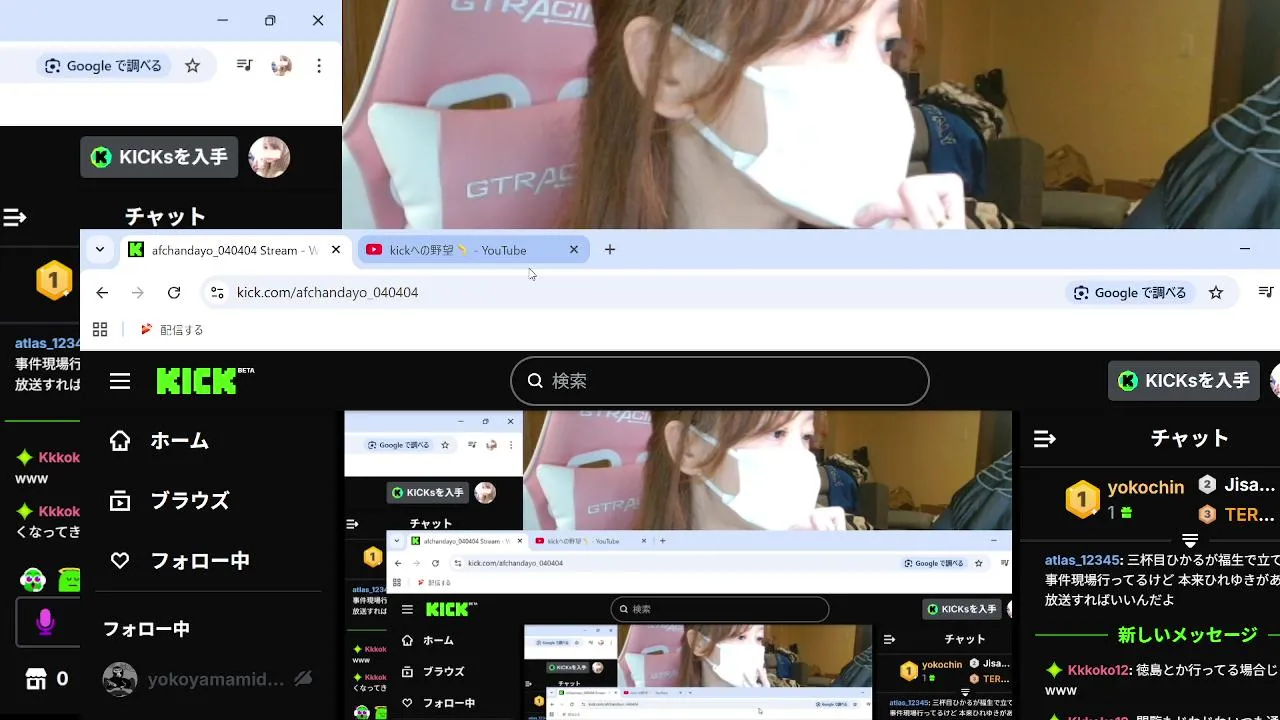1280x720 pixels.
Task: Click round user avatar beside top-left KICKsを入手
Action: (269, 157)
